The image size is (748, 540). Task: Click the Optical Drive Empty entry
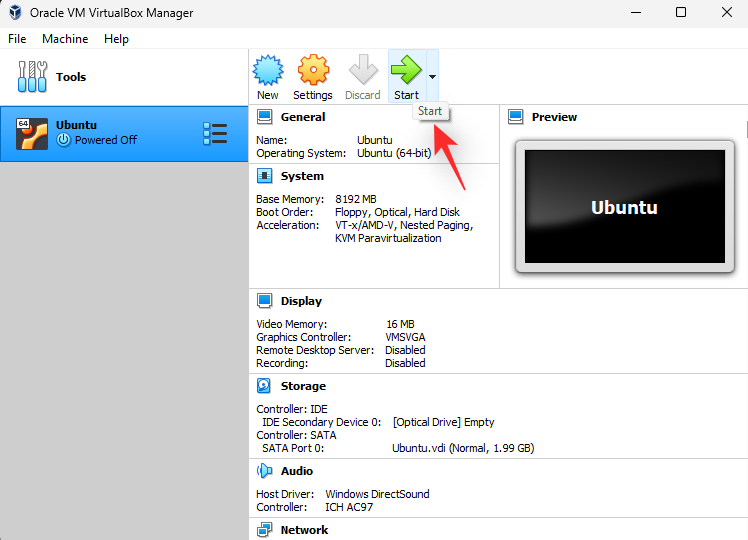point(443,422)
